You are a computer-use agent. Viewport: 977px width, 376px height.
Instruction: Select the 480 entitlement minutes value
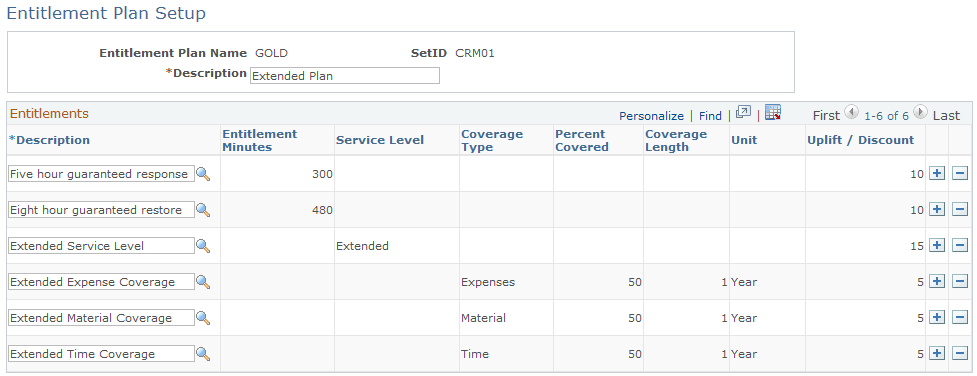point(322,210)
